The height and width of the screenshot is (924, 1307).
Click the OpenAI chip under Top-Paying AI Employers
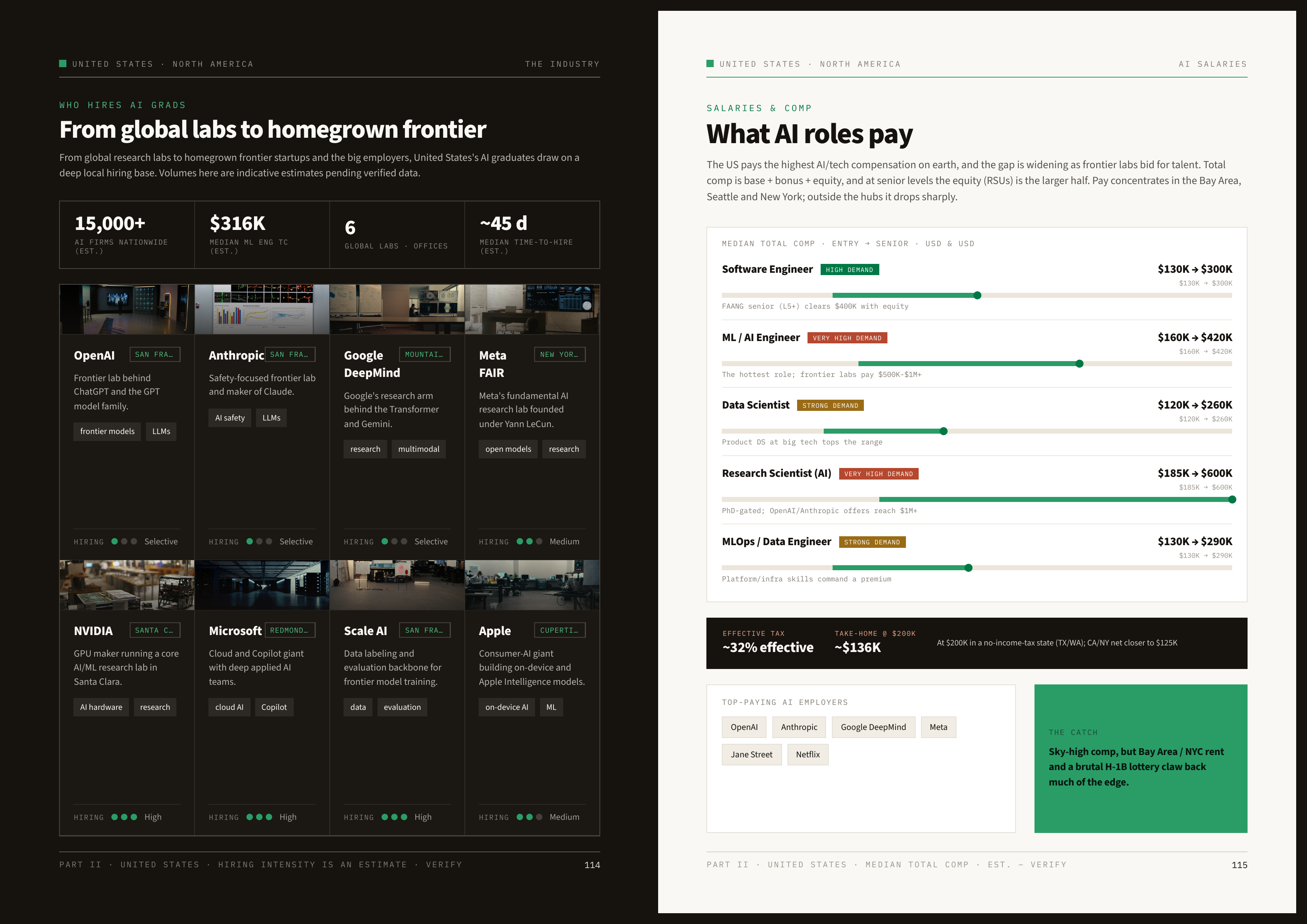click(744, 727)
